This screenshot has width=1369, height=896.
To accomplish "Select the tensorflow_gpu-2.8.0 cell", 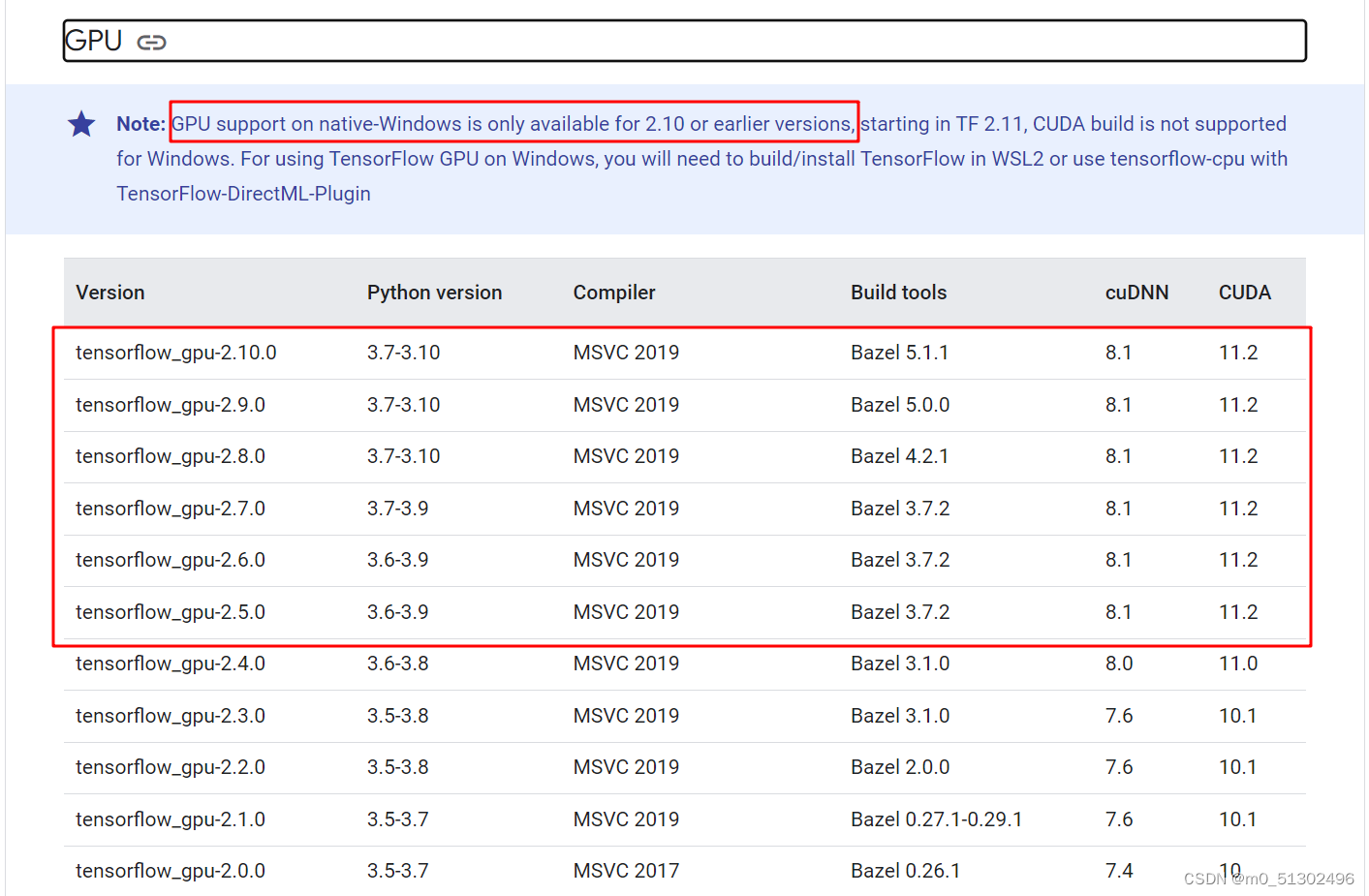I will point(171,456).
